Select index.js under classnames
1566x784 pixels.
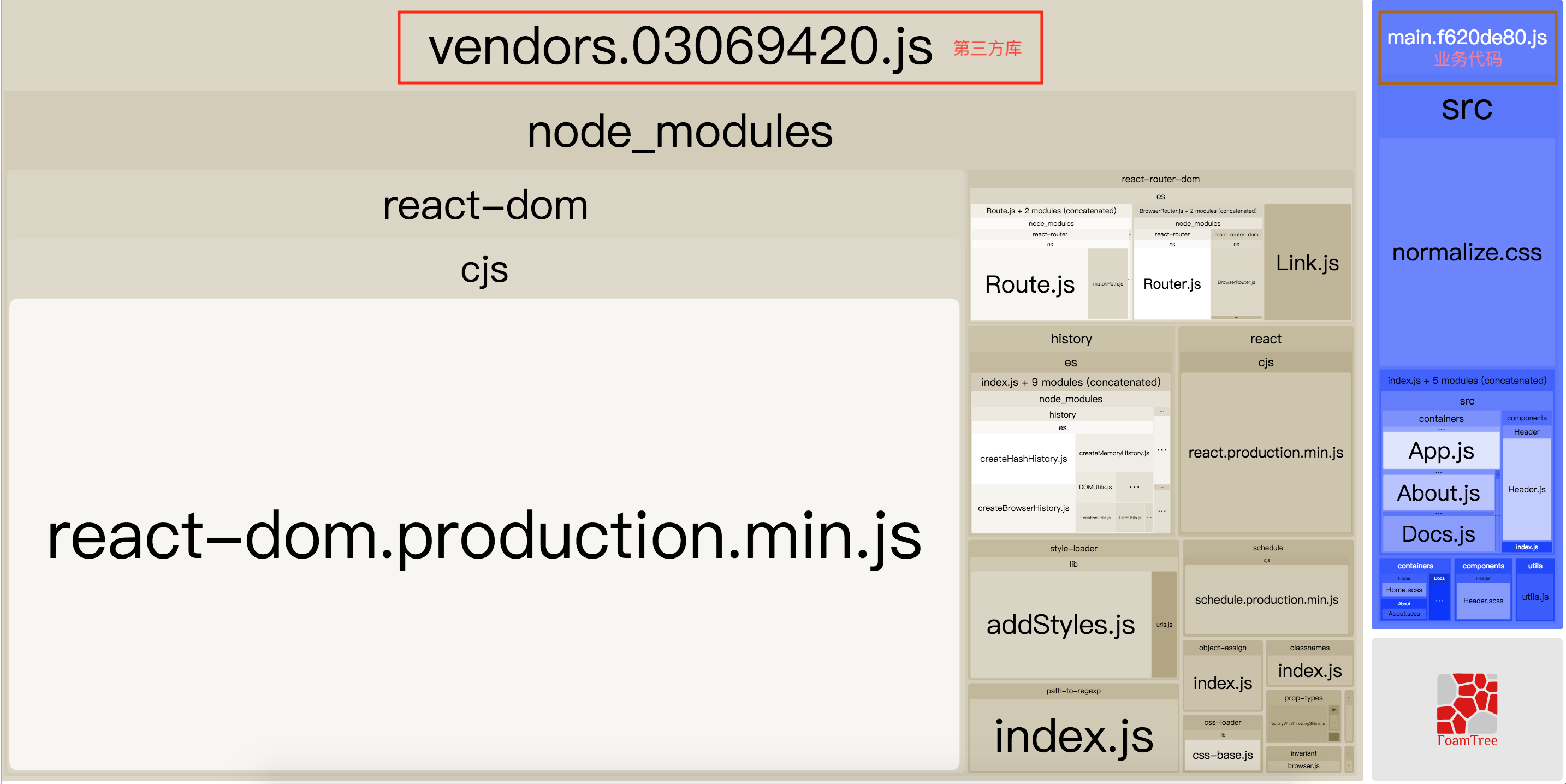pyautogui.click(x=1309, y=671)
